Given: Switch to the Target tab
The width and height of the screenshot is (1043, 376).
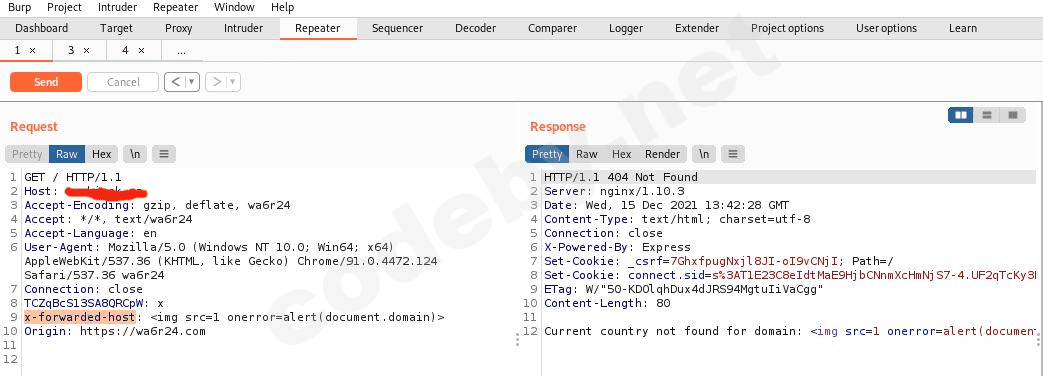Looking at the screenshot, I should pyautogui.click(x=116, y=28).
